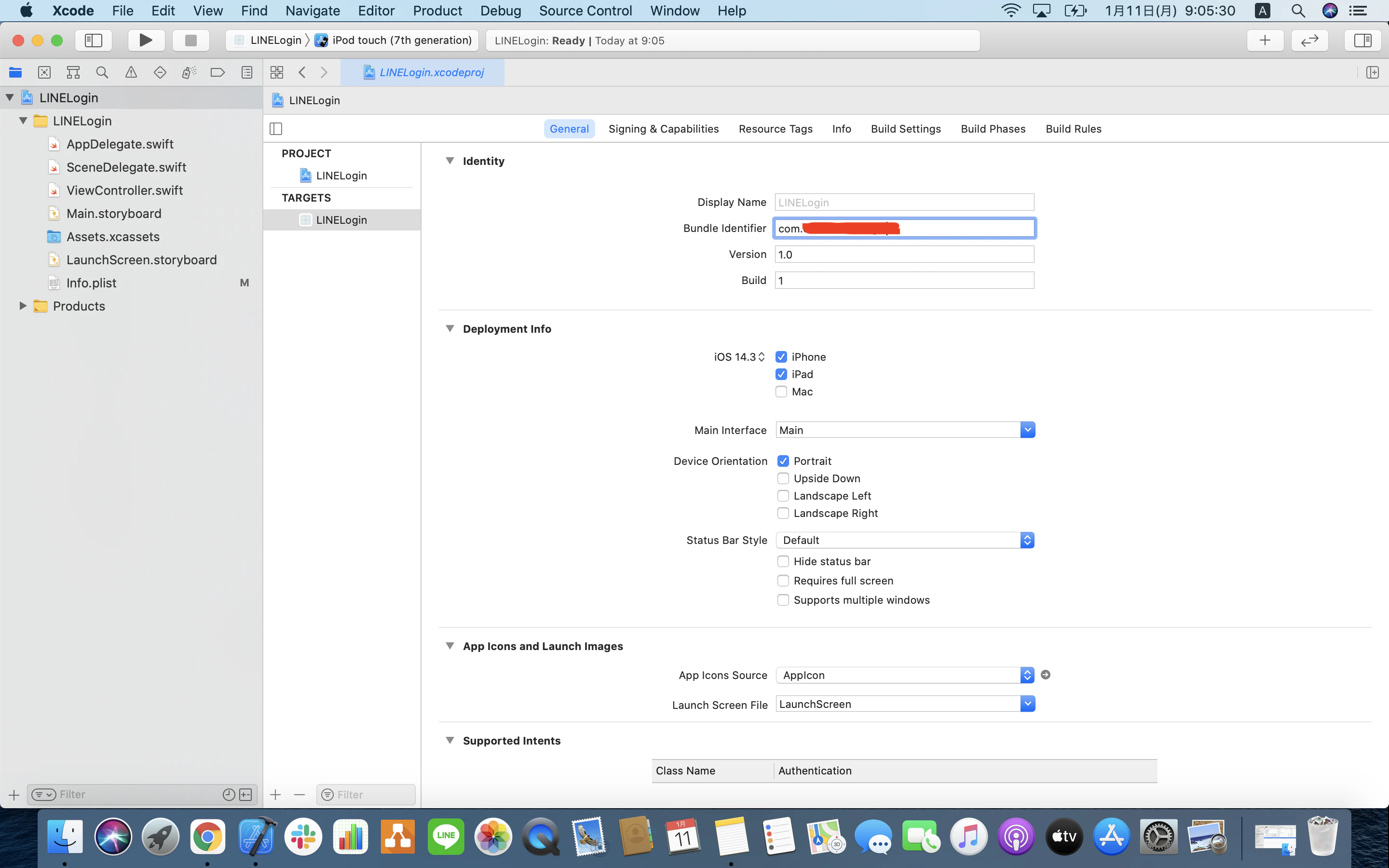1389x868 pixels.
Task: Open the Product menu
Action: [x=437, y=10]
